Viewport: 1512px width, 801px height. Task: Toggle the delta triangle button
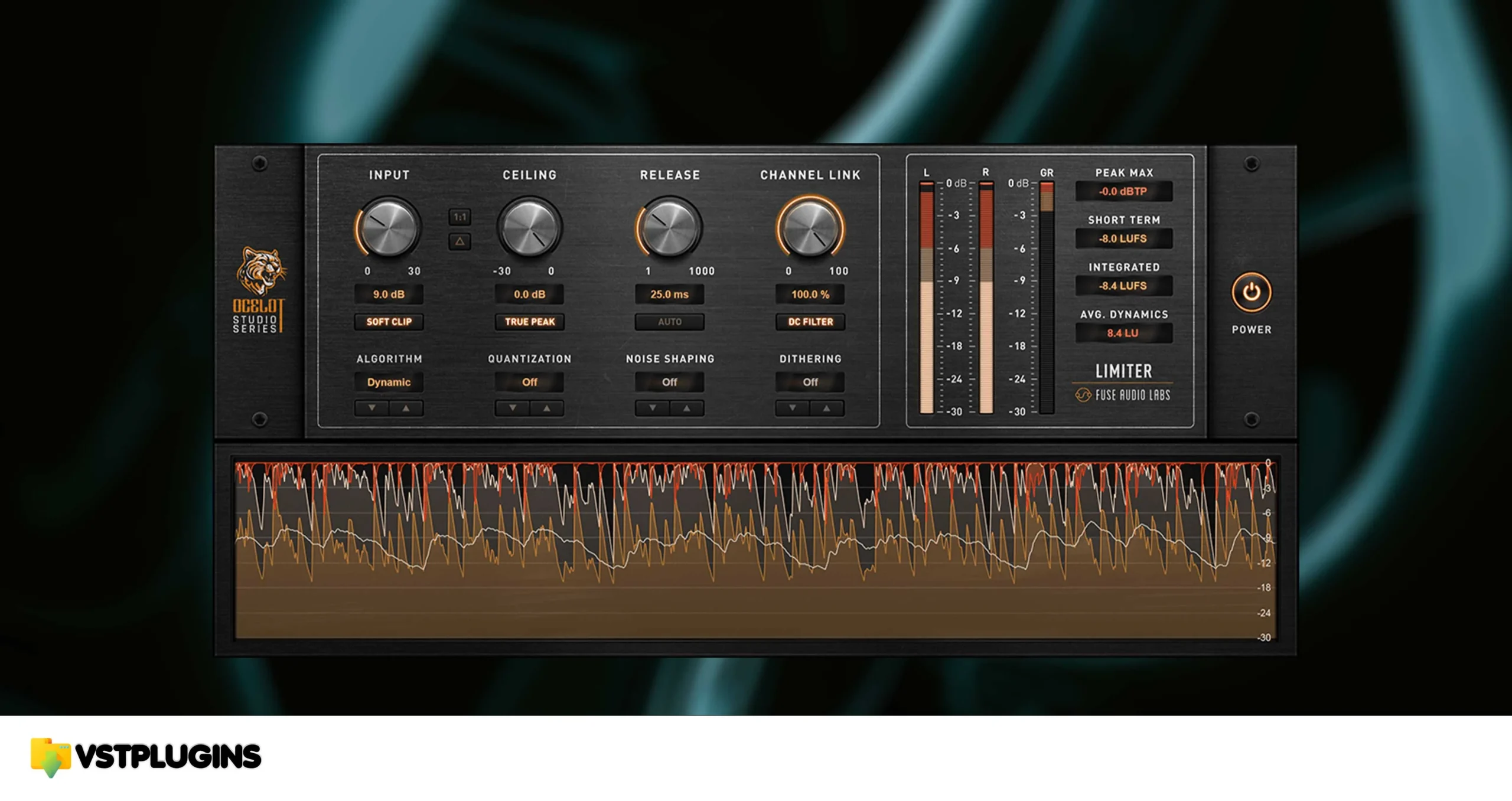coord(460,241)
